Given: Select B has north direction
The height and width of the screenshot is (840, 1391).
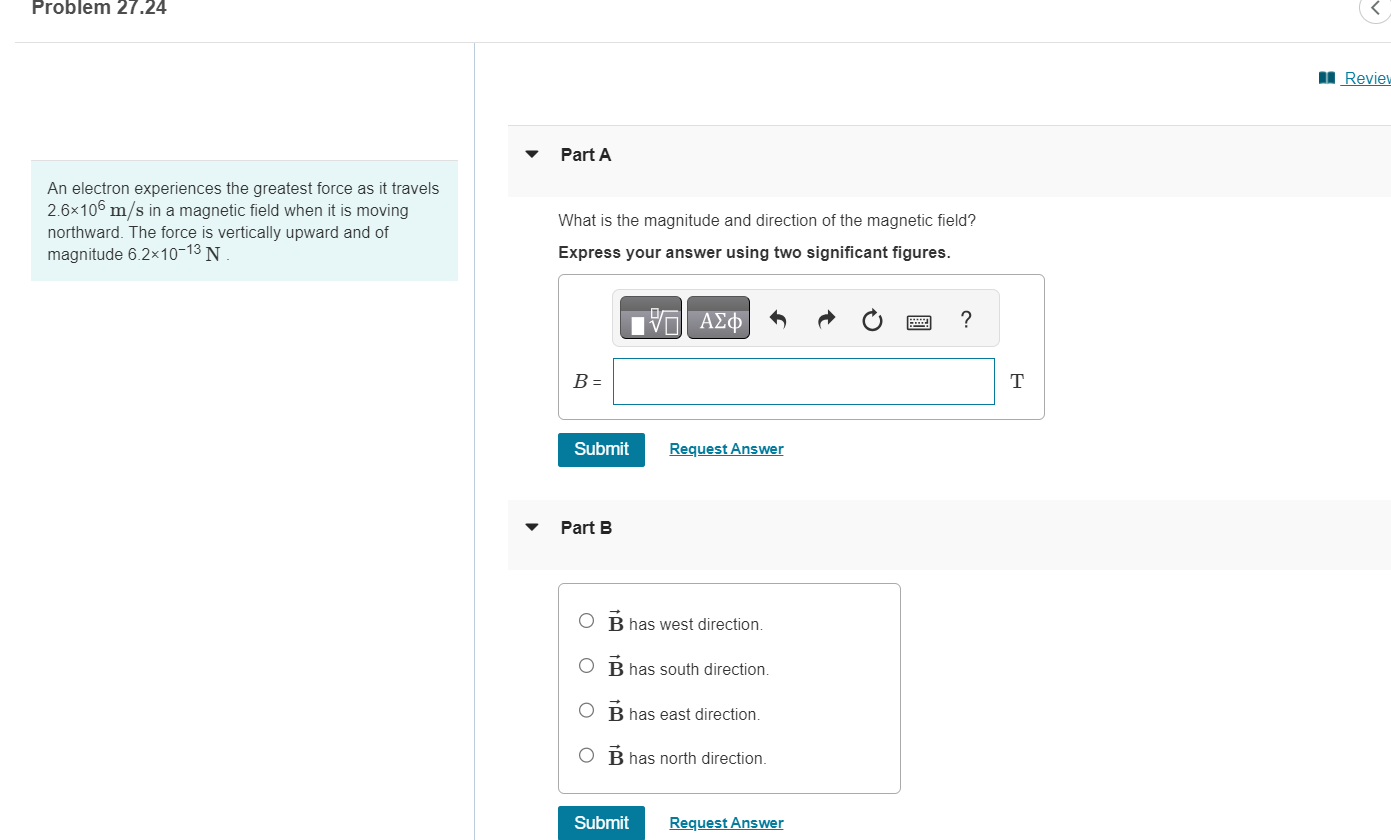Looking at the screenshot, I should [x=586, y=755].
